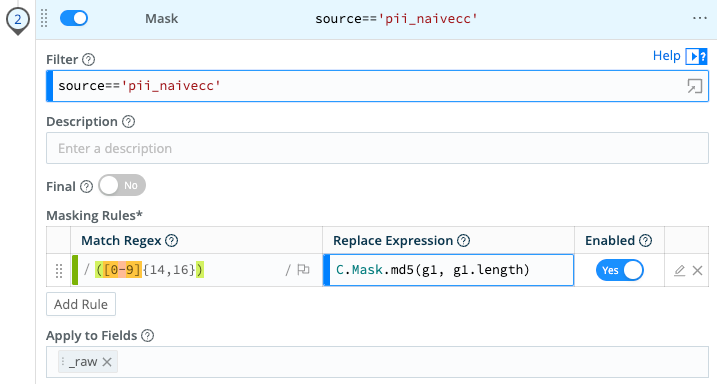The height and width of the screenshot is (384, 717).
Task: Remove the _raw field tag
Action: tap(107, 362)
